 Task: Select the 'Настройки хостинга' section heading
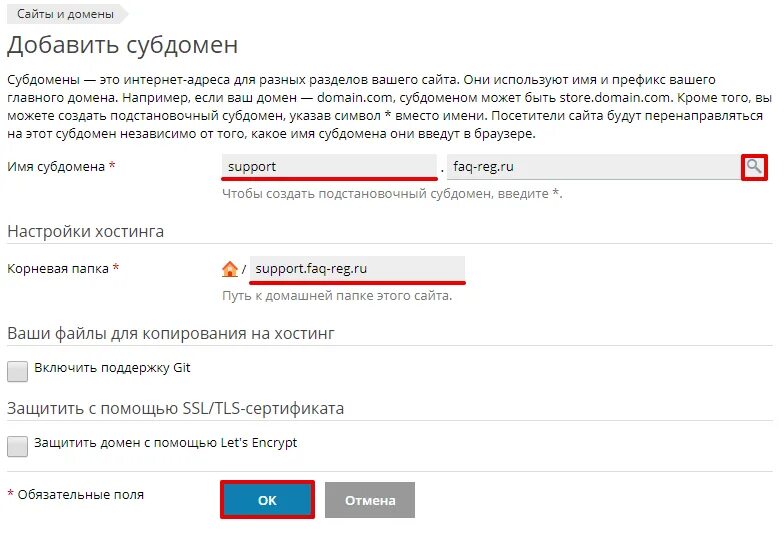point(85,232)
